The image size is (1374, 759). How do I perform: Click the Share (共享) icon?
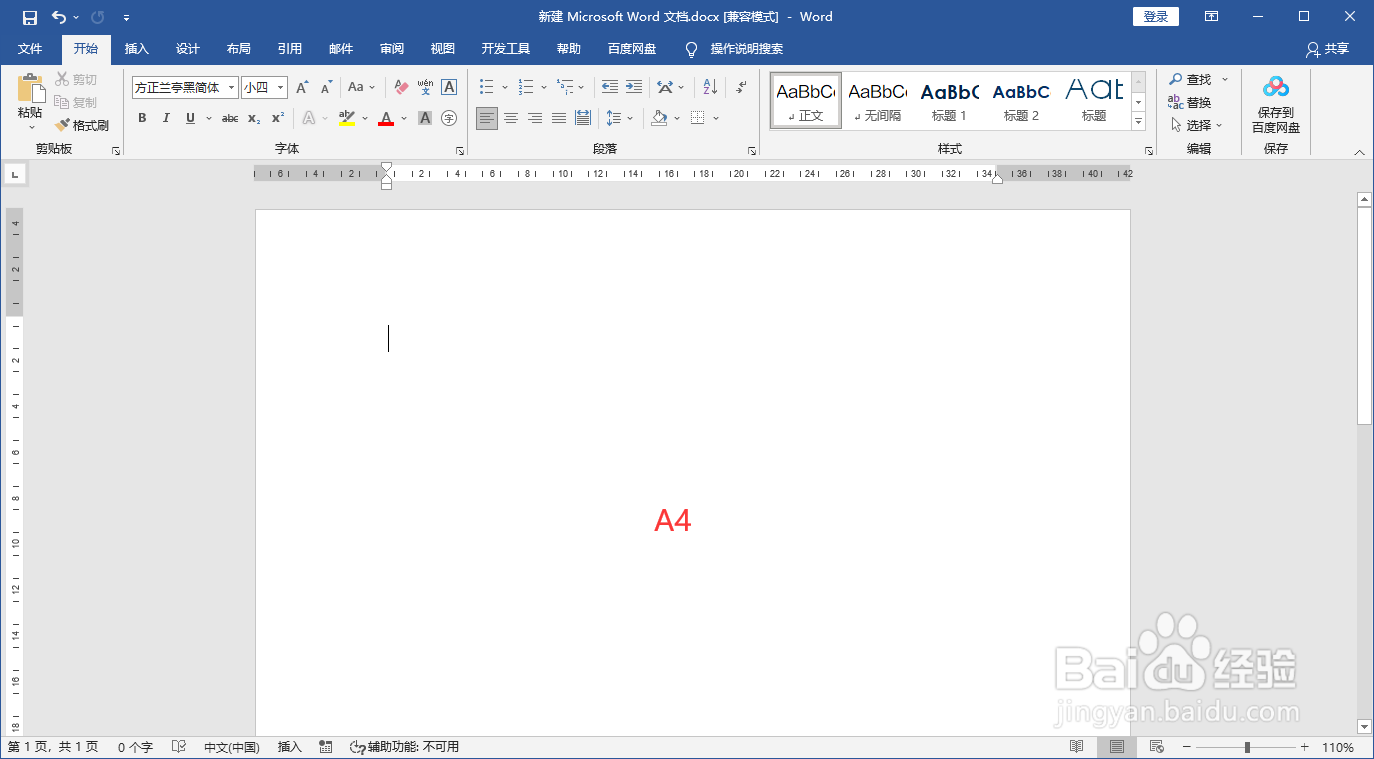tap(1327, 49)
